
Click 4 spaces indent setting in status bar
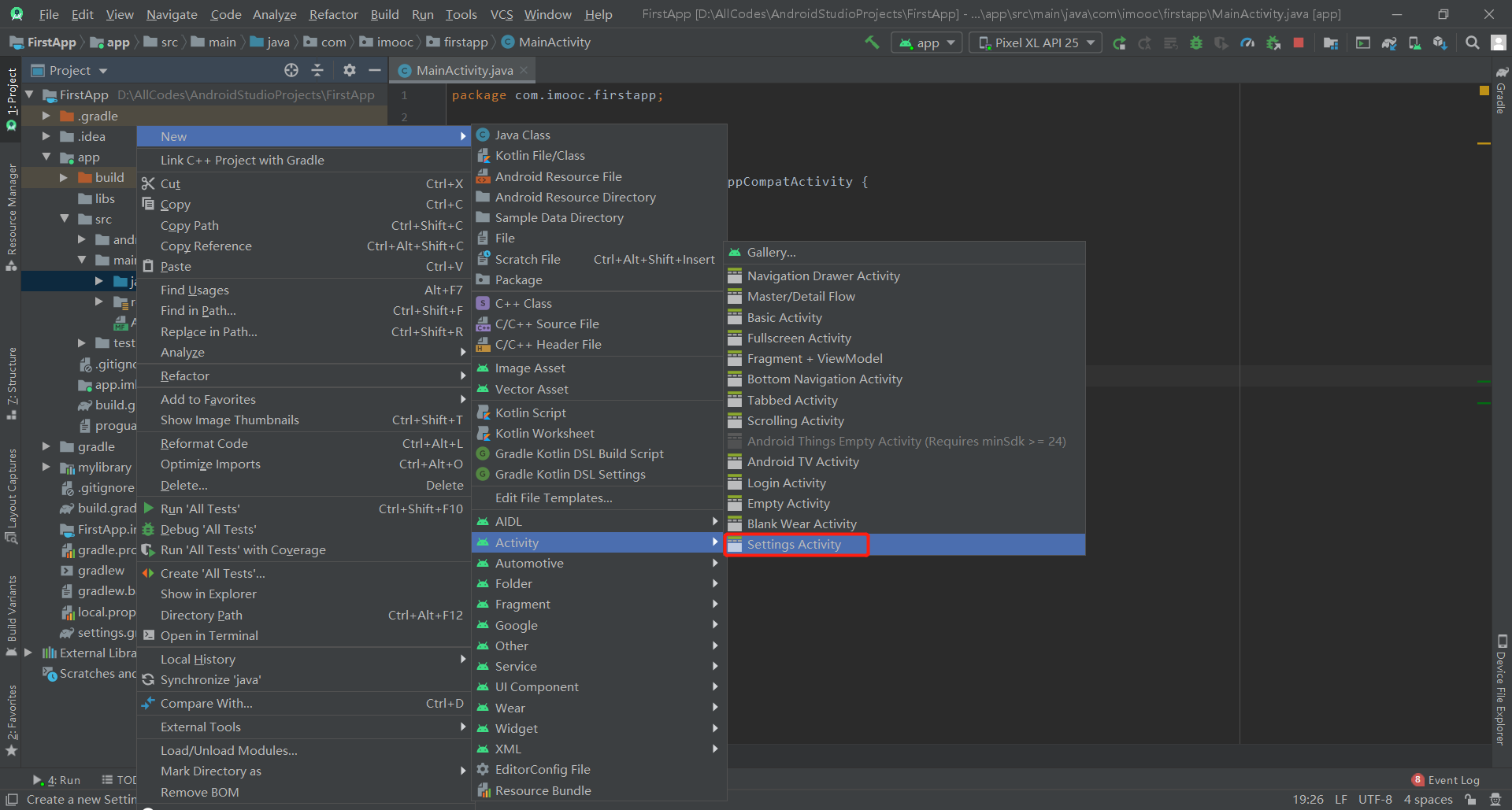point(1428,799)
